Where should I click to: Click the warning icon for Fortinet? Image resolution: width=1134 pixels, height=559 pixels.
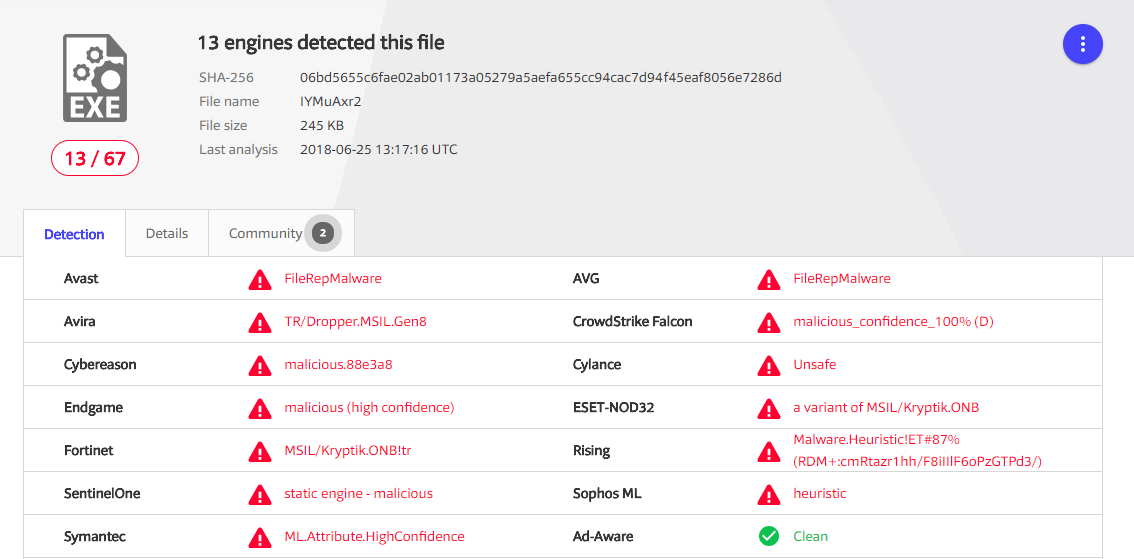[260, 452]
